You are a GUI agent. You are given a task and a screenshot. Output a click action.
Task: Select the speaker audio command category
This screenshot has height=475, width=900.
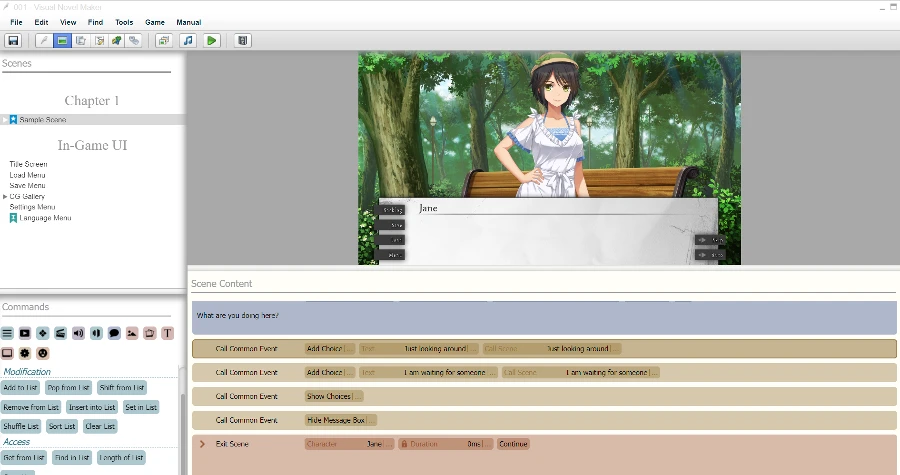79,333
